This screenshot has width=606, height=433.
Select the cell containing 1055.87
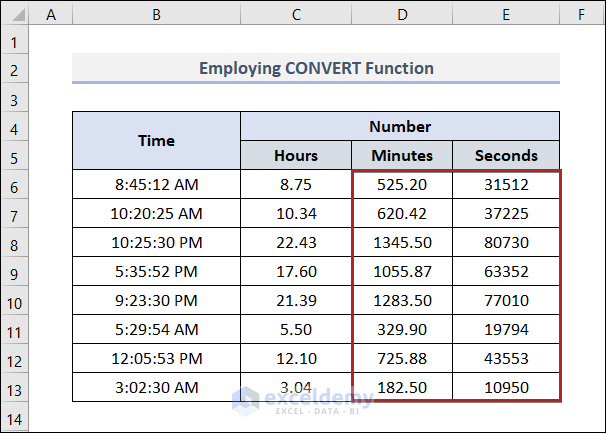click(x=402, y=271)
